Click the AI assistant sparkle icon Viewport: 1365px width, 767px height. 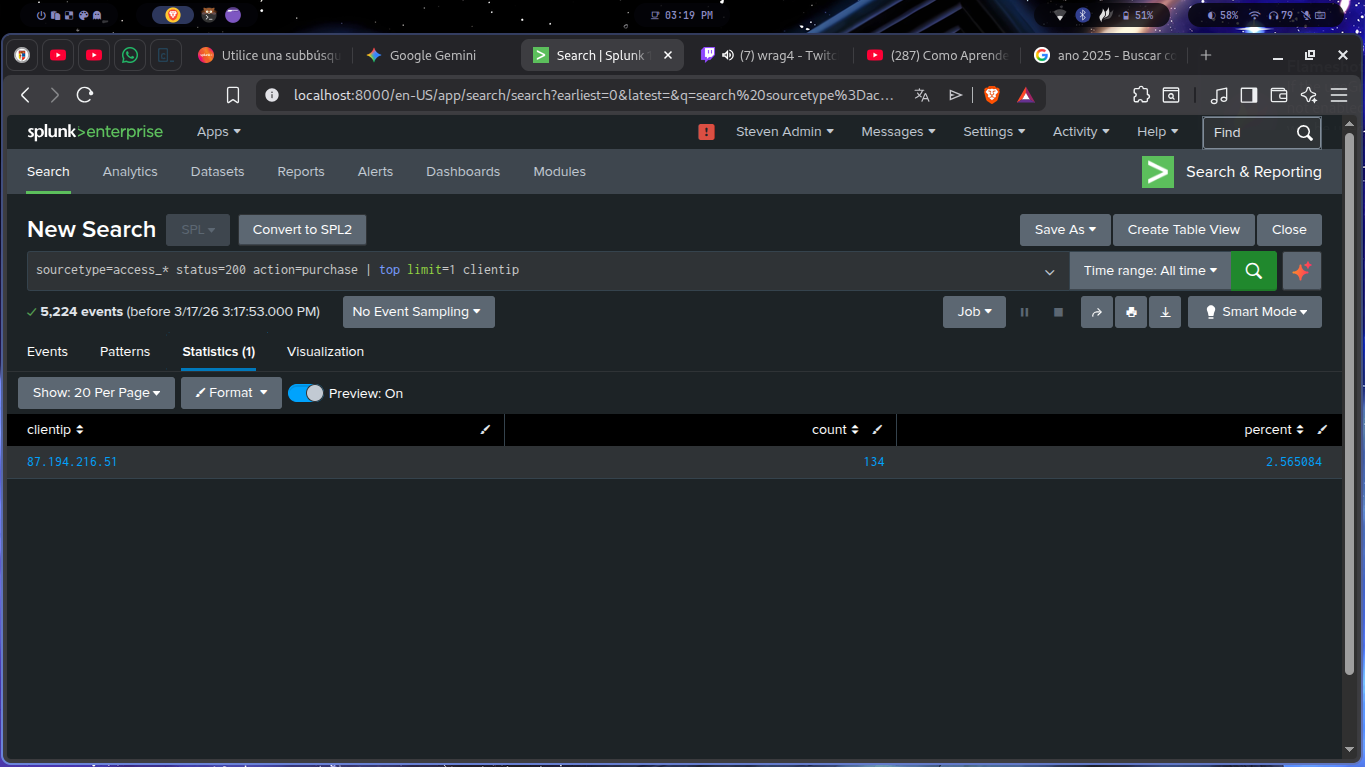[x=1301, y=271]
